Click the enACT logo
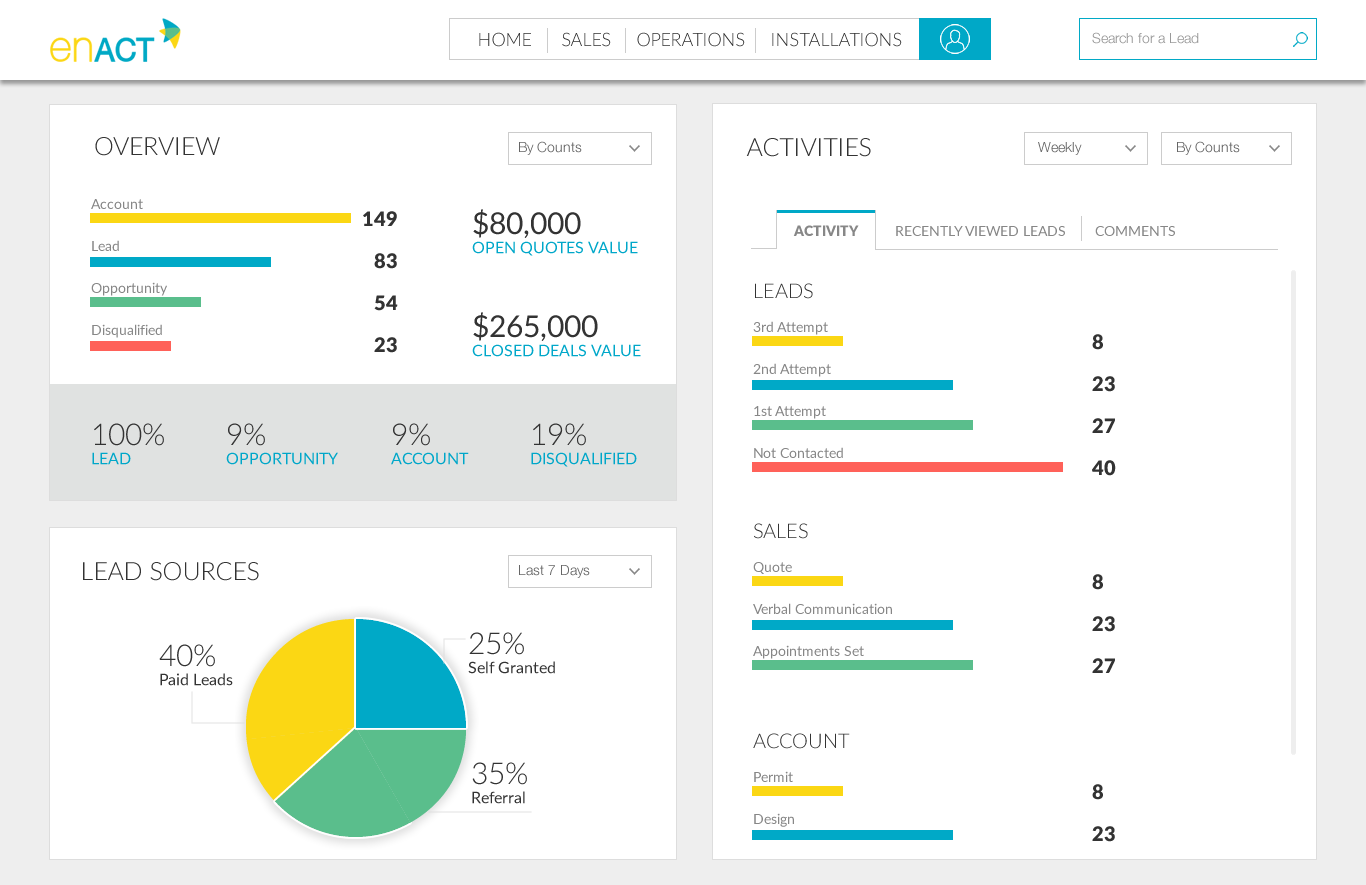 [x=113, y=40]
